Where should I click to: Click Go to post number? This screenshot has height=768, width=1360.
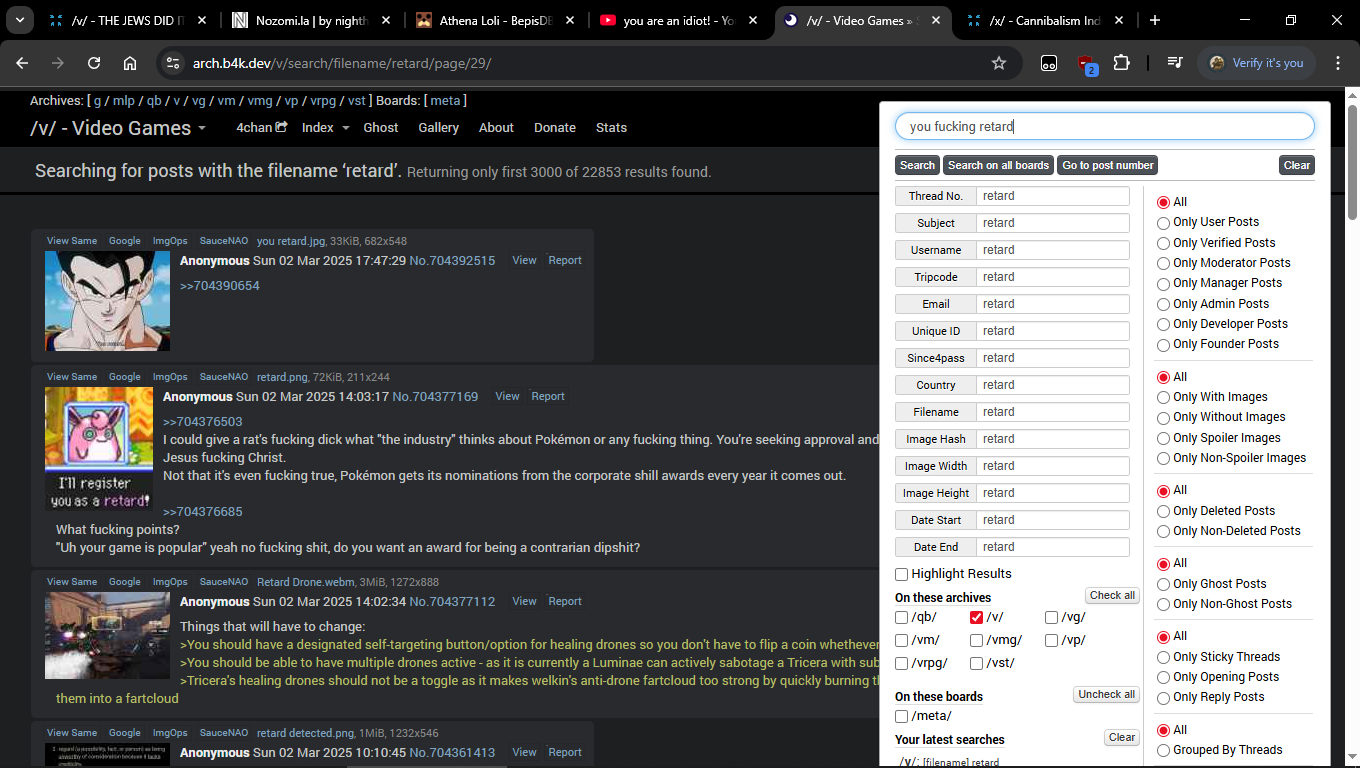[1108, 165]
